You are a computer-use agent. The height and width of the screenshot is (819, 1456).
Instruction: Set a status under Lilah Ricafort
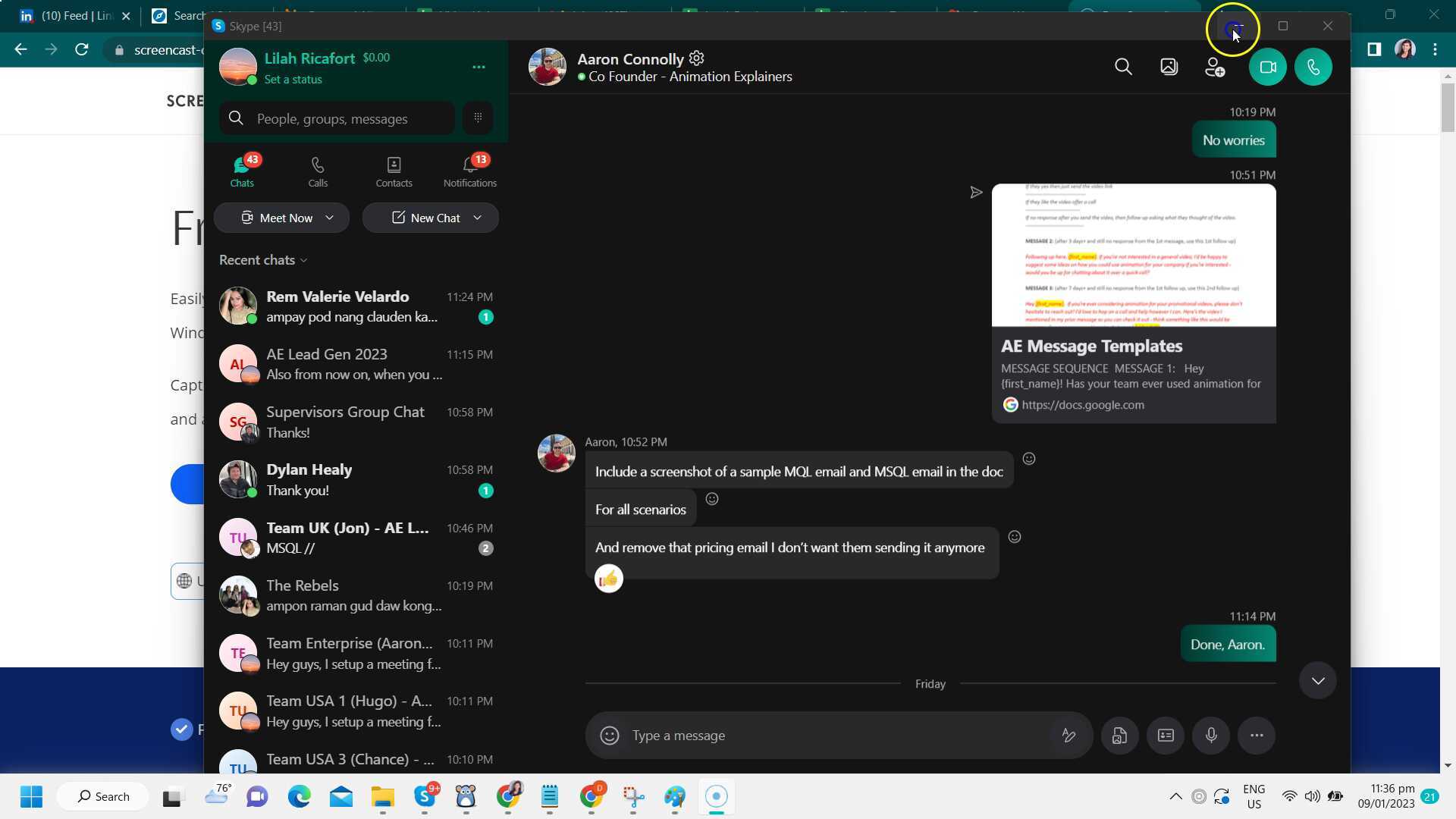(294, 79)
